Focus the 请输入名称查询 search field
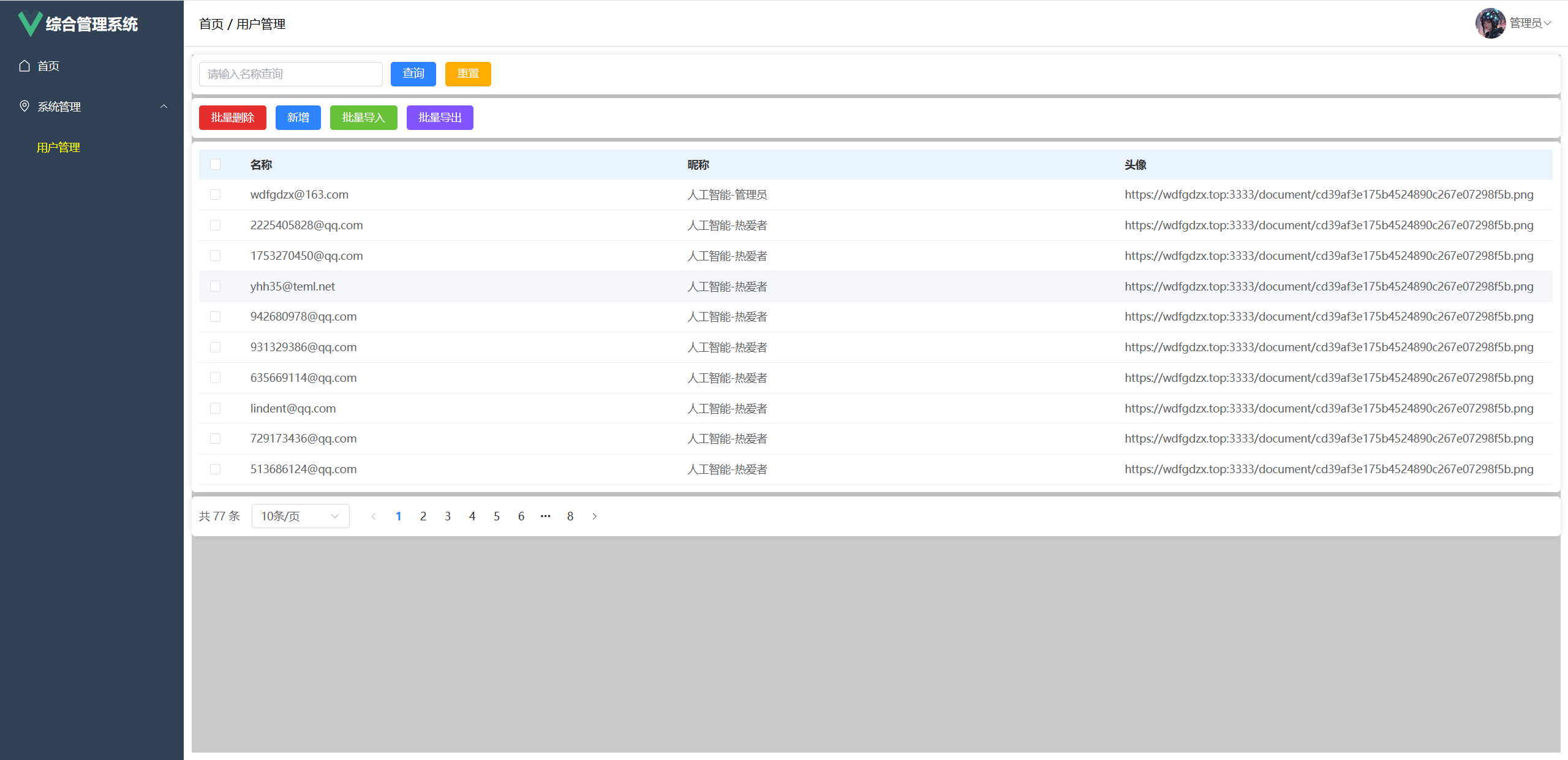This screenshot has width=1568, height=760. coord(290,74)
